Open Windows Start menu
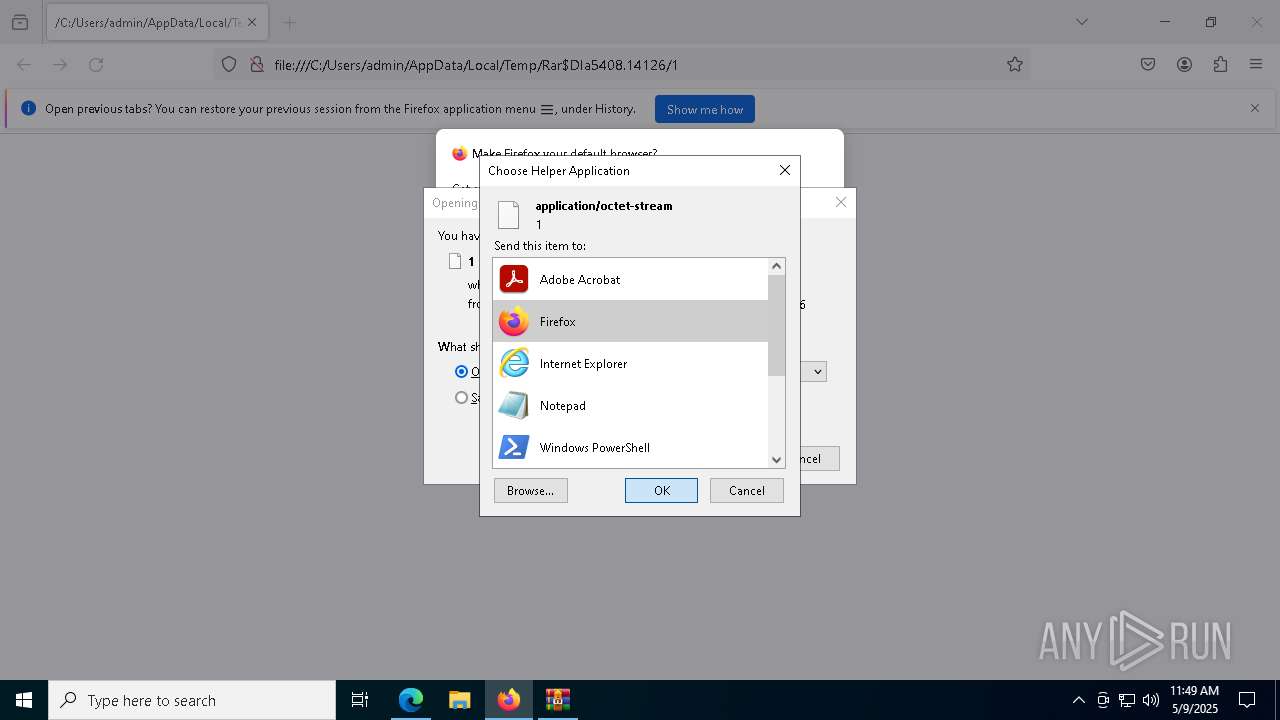The image size is (1280, 720). (x=24, y=700)
